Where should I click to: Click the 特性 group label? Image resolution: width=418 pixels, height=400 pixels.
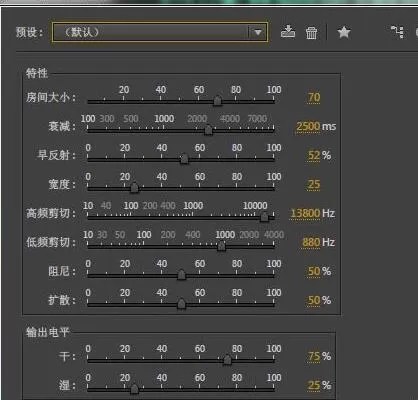37,73
